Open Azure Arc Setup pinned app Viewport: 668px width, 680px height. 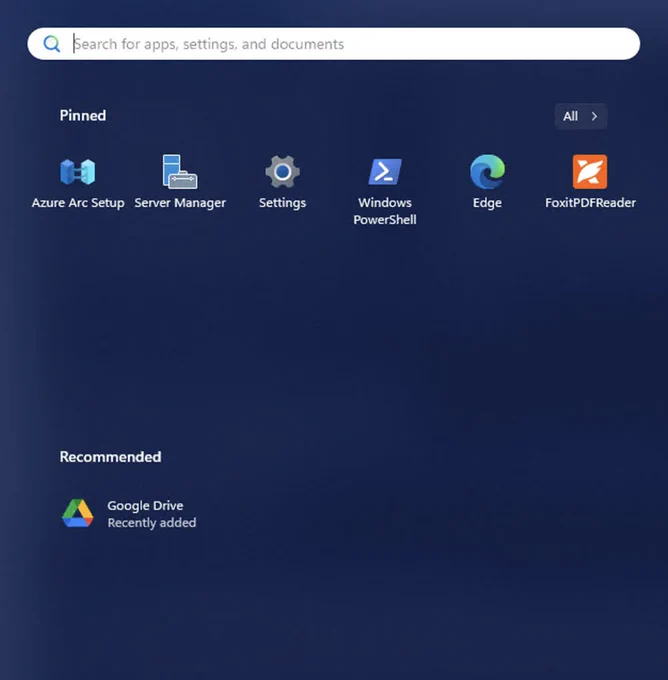click(x=78, y=182)
